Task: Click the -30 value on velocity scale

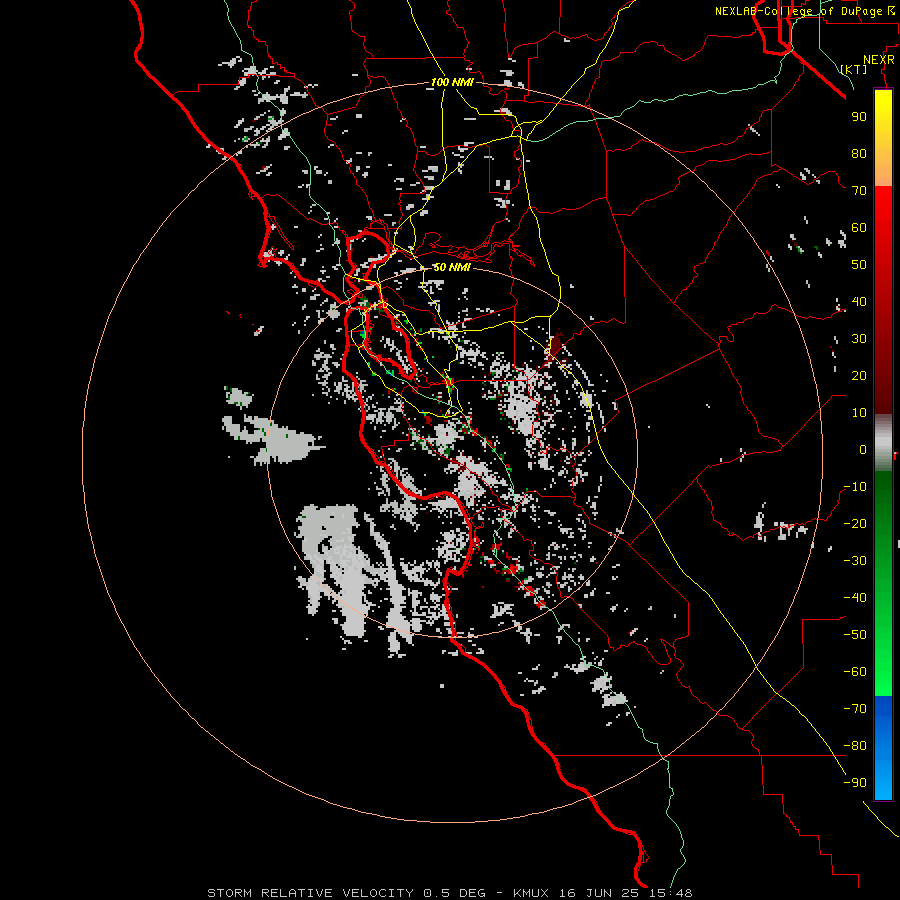Action: 855,561
